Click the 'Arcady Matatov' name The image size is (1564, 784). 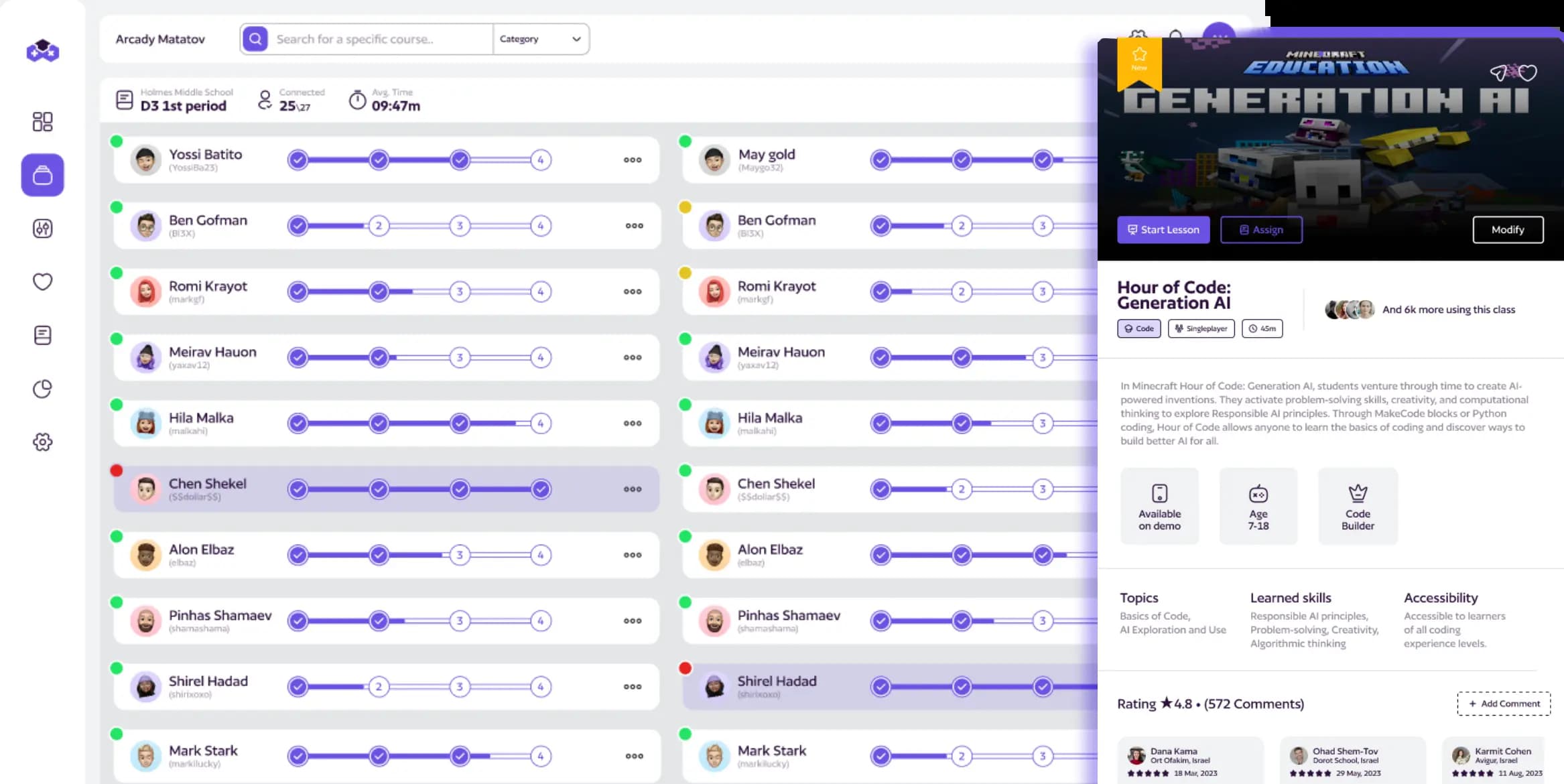pyautogui.click(x=160, y=39)
